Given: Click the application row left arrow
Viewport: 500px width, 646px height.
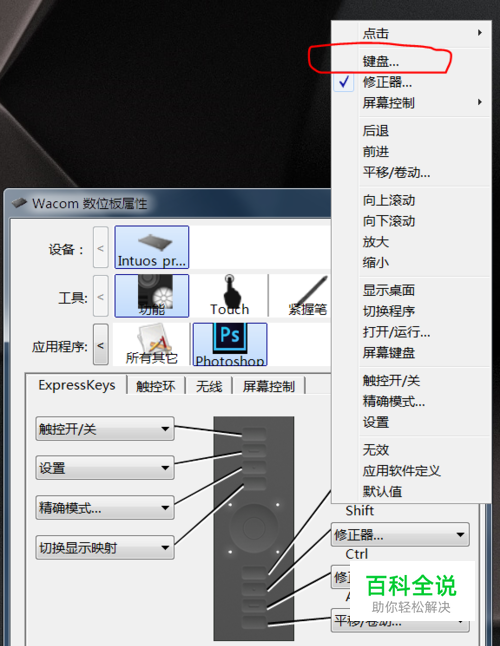Looking at the screenshot, I should [100, 344].
